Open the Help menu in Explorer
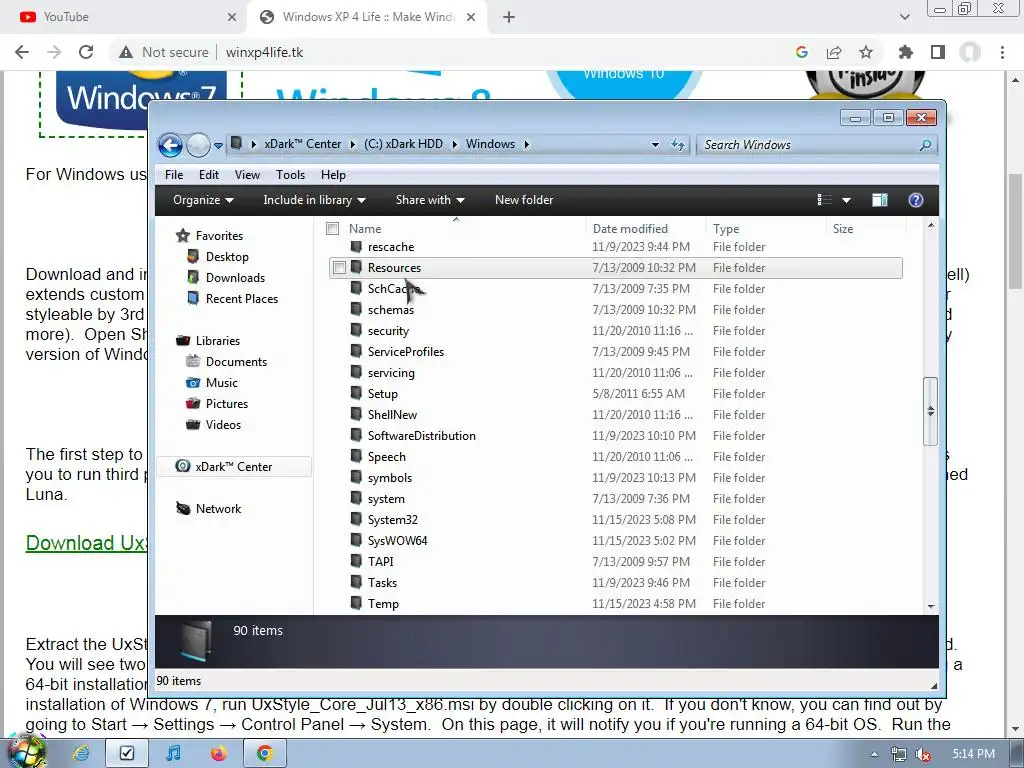Screen dimensions: 1024x768 point(333,175)
